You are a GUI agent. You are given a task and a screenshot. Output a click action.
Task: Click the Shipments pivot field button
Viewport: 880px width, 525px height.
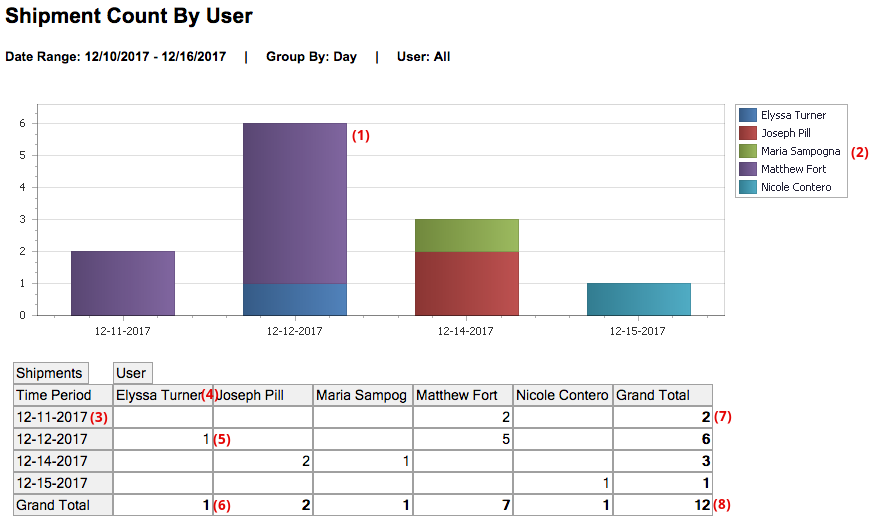51,373
